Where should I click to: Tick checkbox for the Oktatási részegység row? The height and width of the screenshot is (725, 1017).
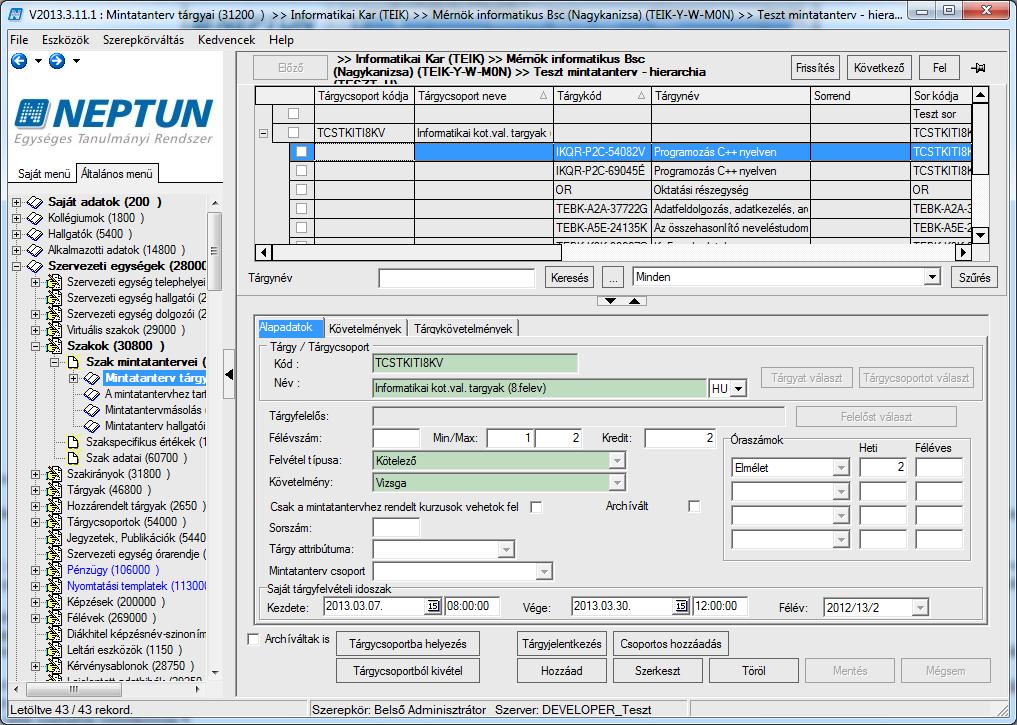tap(301, 190)
